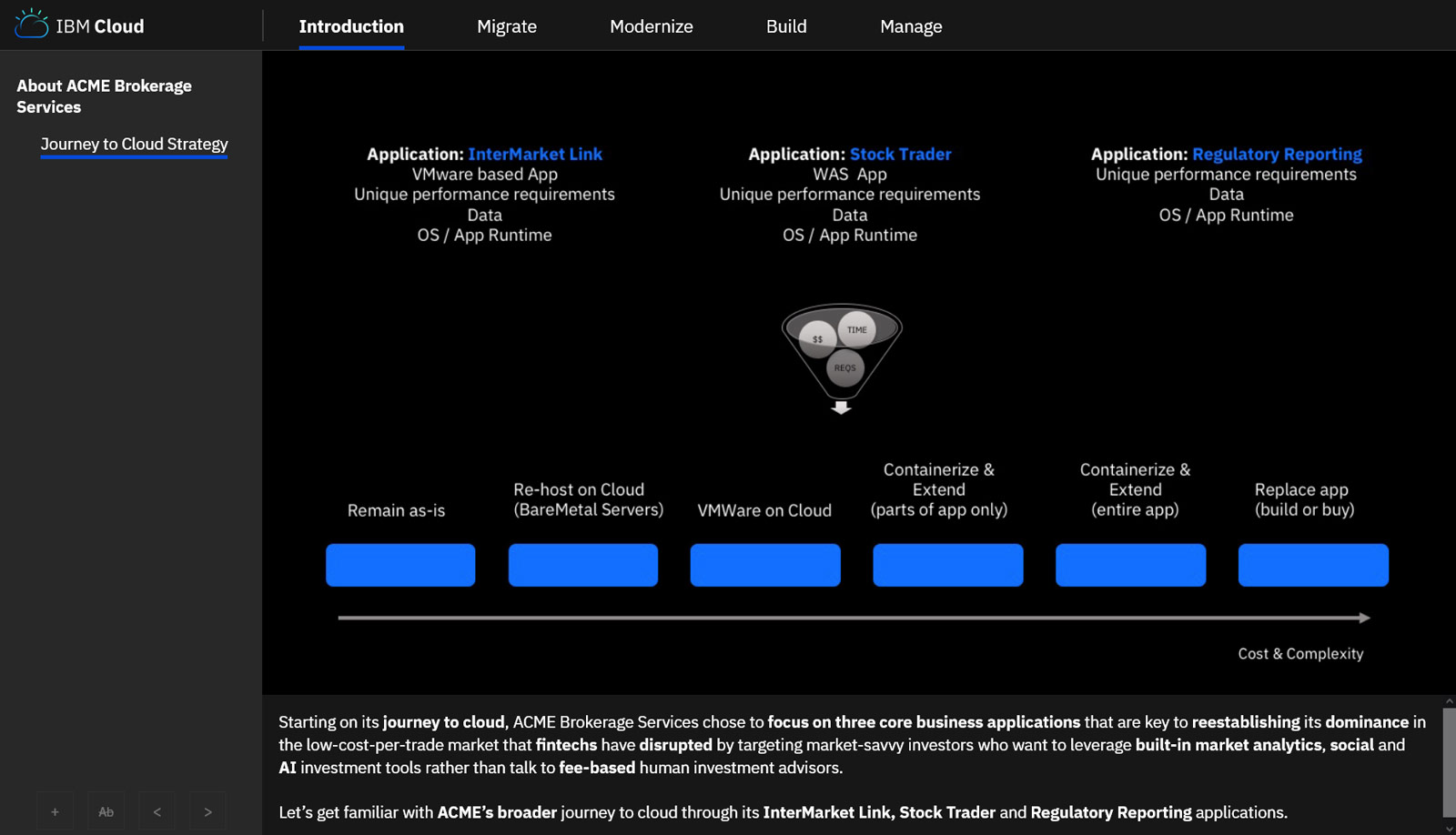Click the Re-host on Cloud (BareMetal Servers) label
The image size is (1456, 835).
point(588,499)
